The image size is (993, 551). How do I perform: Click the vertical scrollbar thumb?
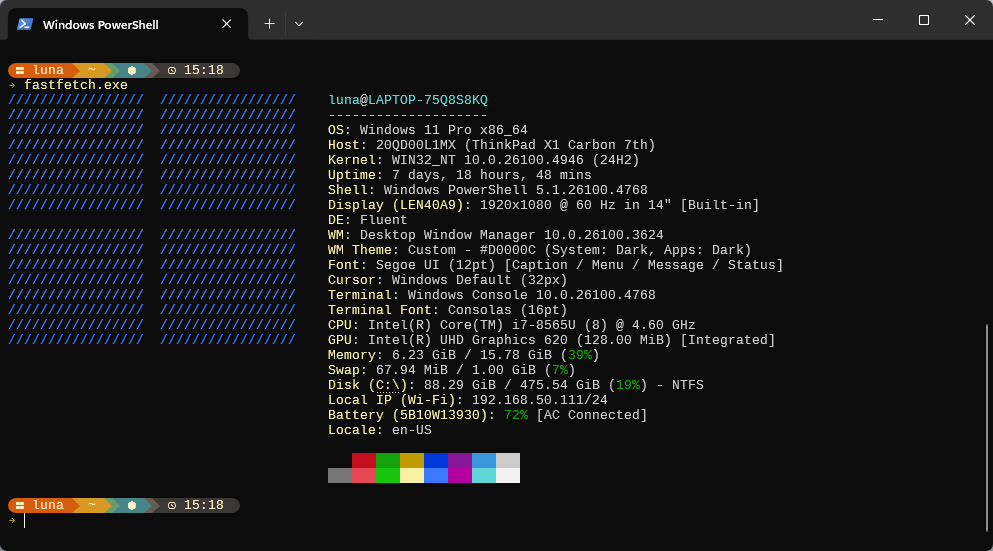click(987, 428)
